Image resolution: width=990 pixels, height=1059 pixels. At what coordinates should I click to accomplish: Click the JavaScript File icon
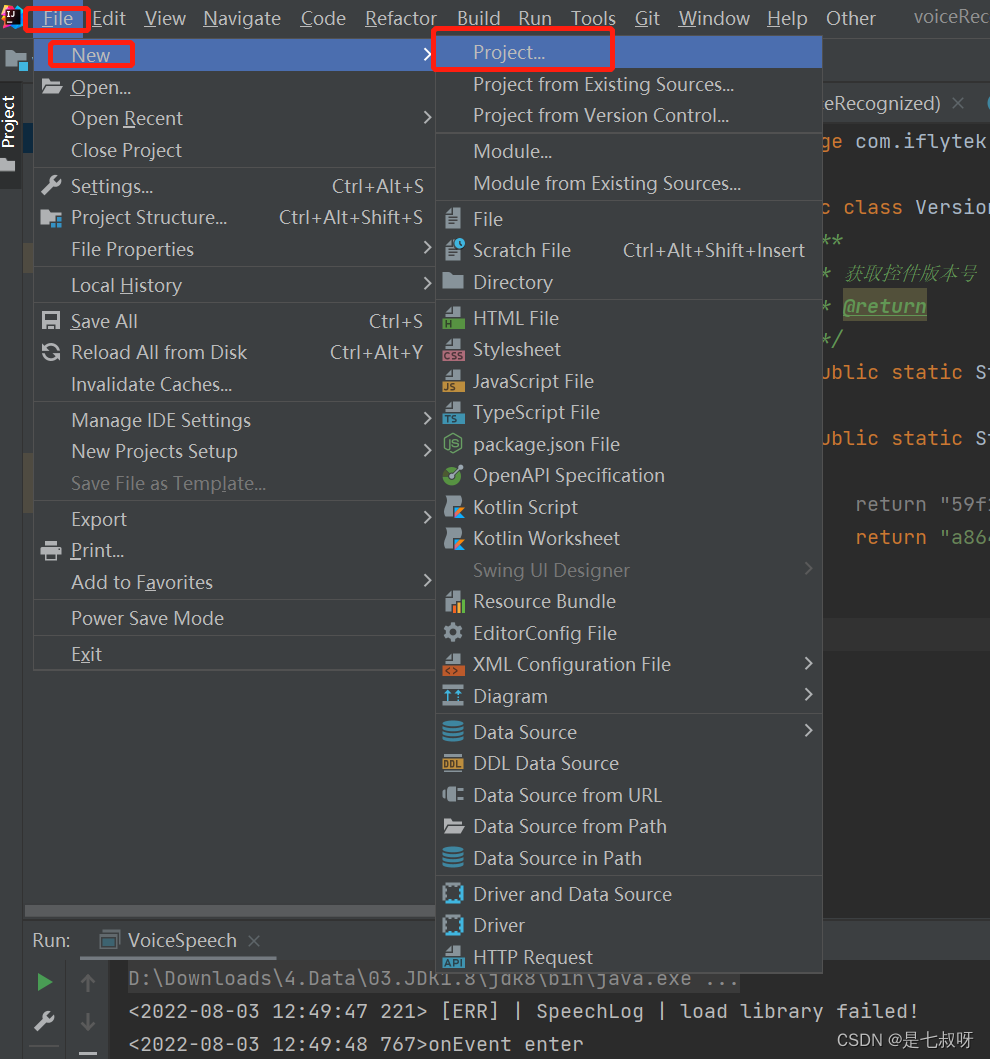pyautogui.click(x=453, y=382)
